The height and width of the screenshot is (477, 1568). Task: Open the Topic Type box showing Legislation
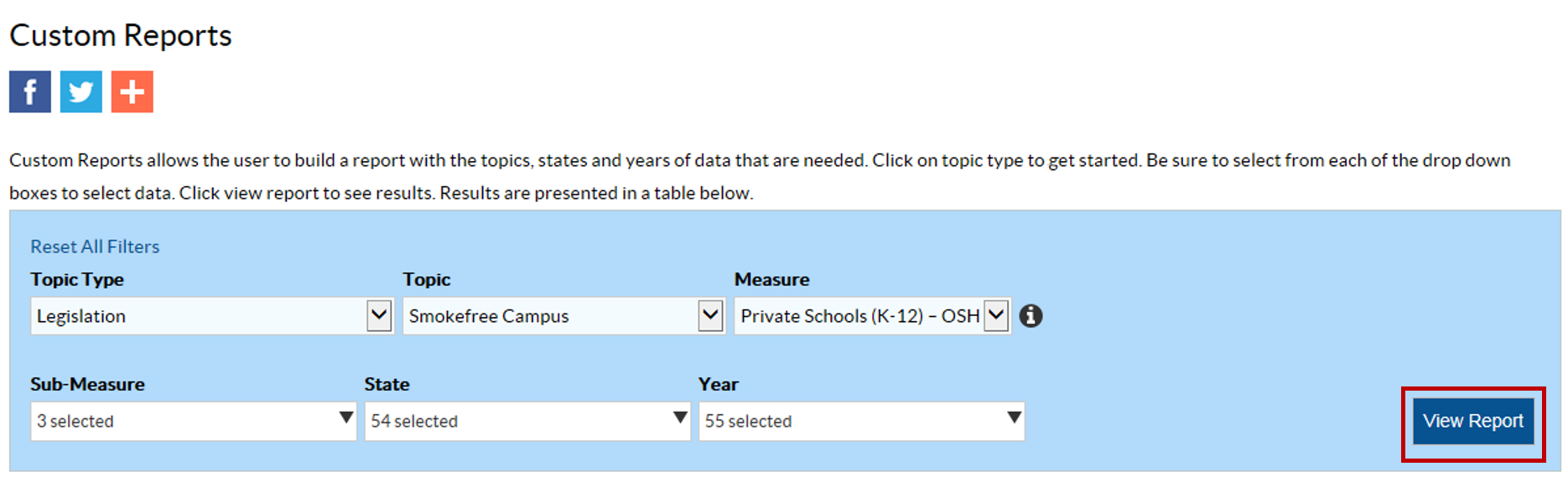point(200,316)
